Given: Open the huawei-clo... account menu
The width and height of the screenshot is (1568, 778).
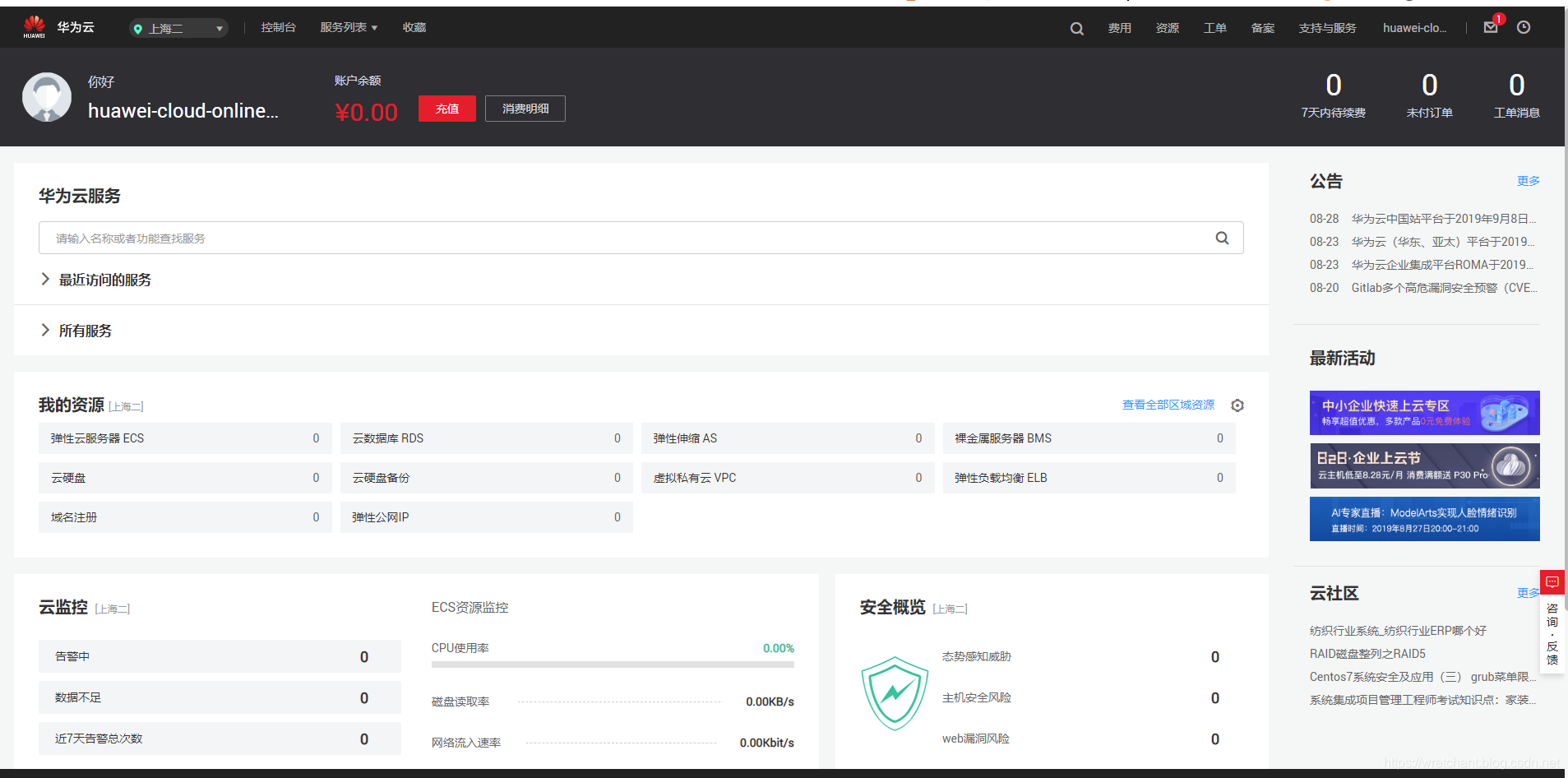Looking at the screenshot, I should pos(1414,28).
